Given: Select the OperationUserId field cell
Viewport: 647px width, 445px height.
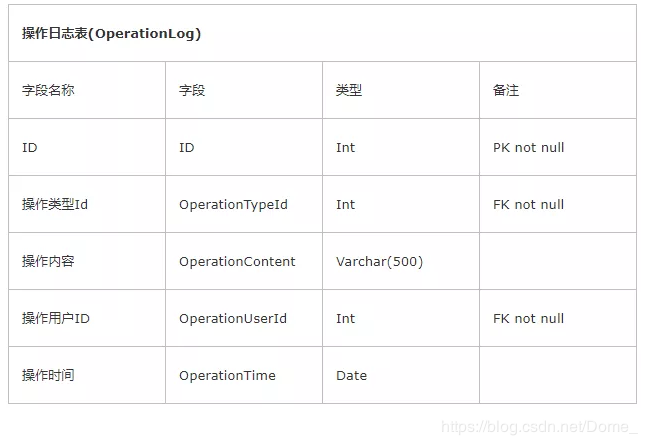Looking at the screenshot, I should 233,318.
